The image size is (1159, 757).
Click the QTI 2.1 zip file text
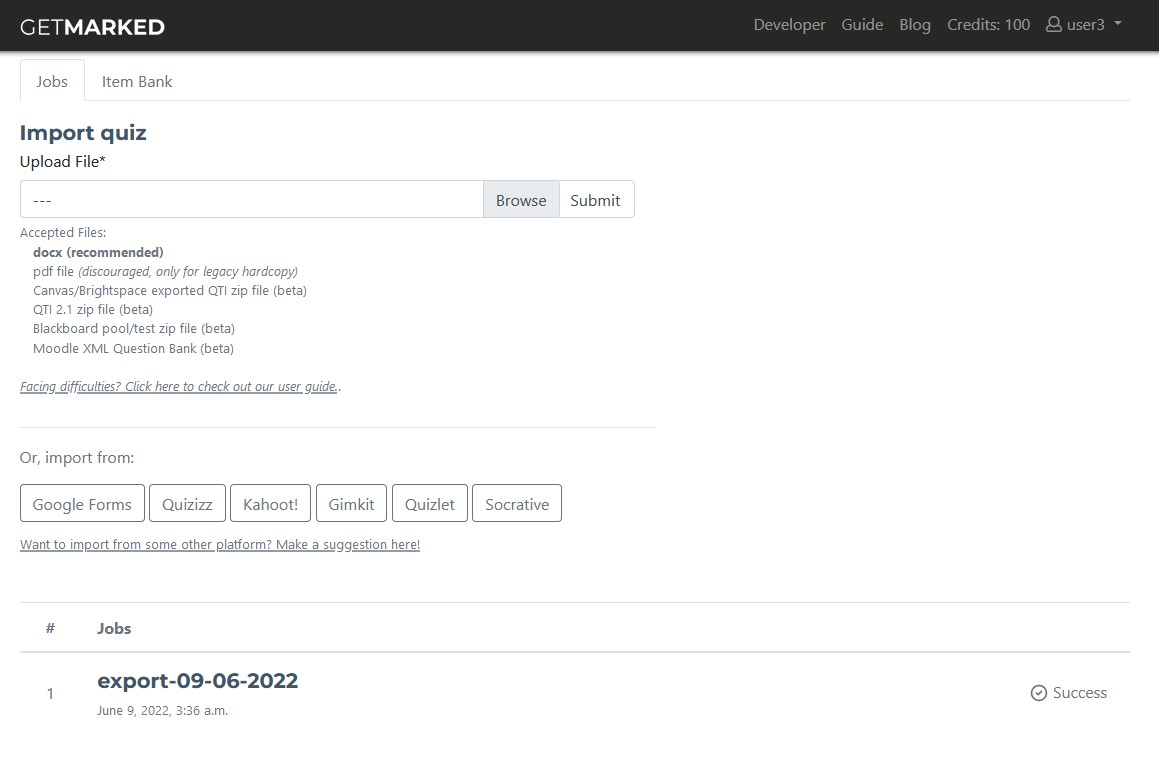point(93,309)
